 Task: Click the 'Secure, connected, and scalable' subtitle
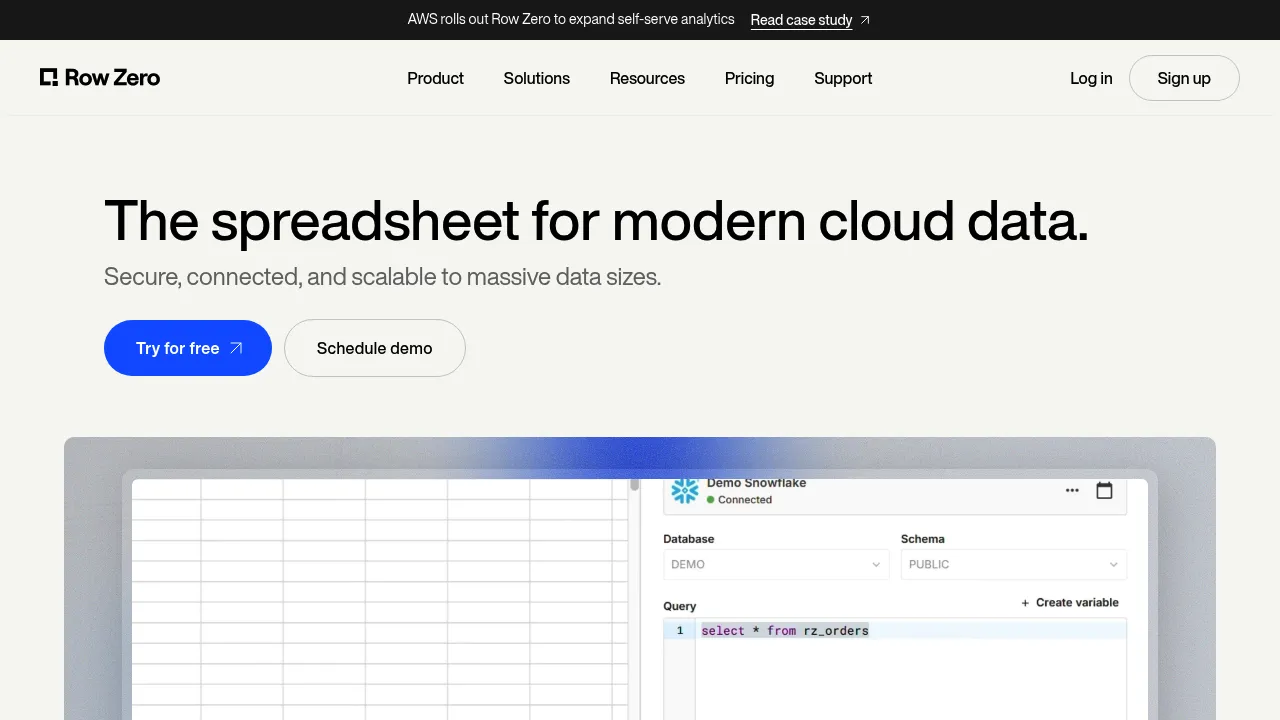click(x=382, y=277)
